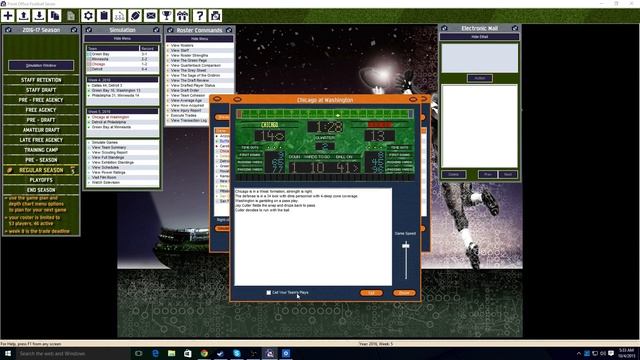
Task: Select the FREE AGENCY stage
Action: tap(41, 110)
